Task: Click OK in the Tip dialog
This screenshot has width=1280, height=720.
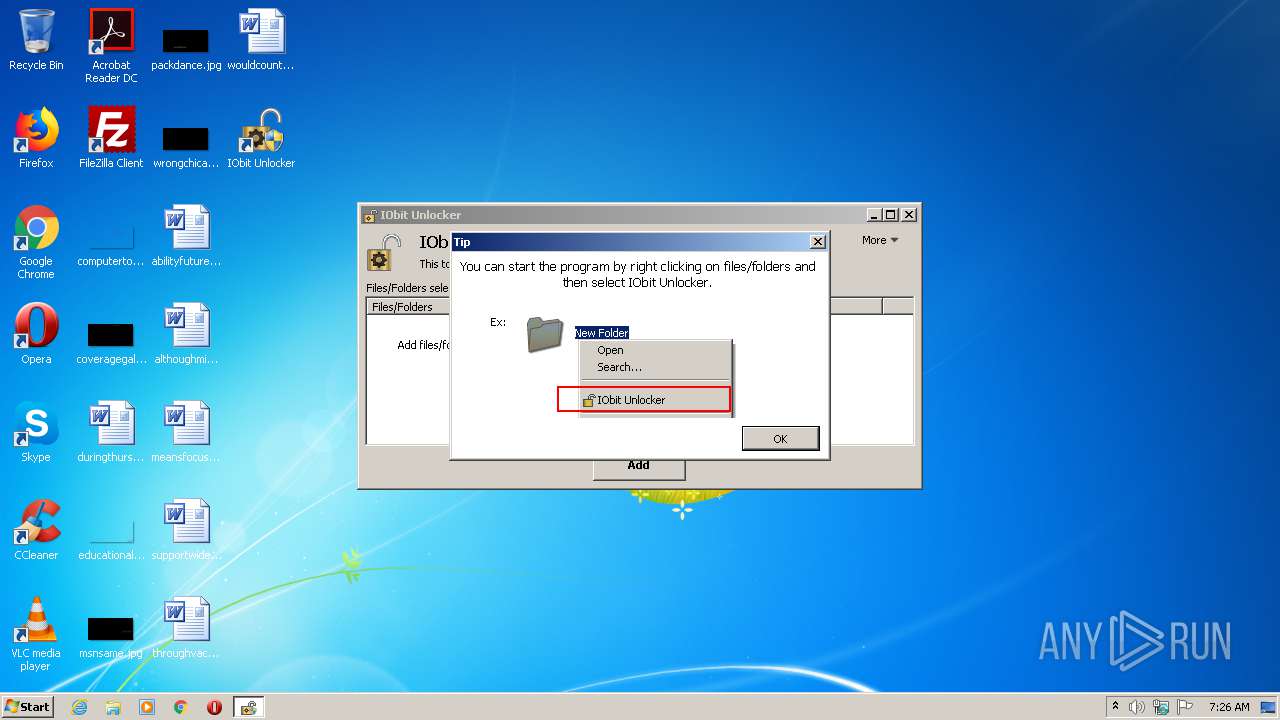Action: click(x=780, y=438)
